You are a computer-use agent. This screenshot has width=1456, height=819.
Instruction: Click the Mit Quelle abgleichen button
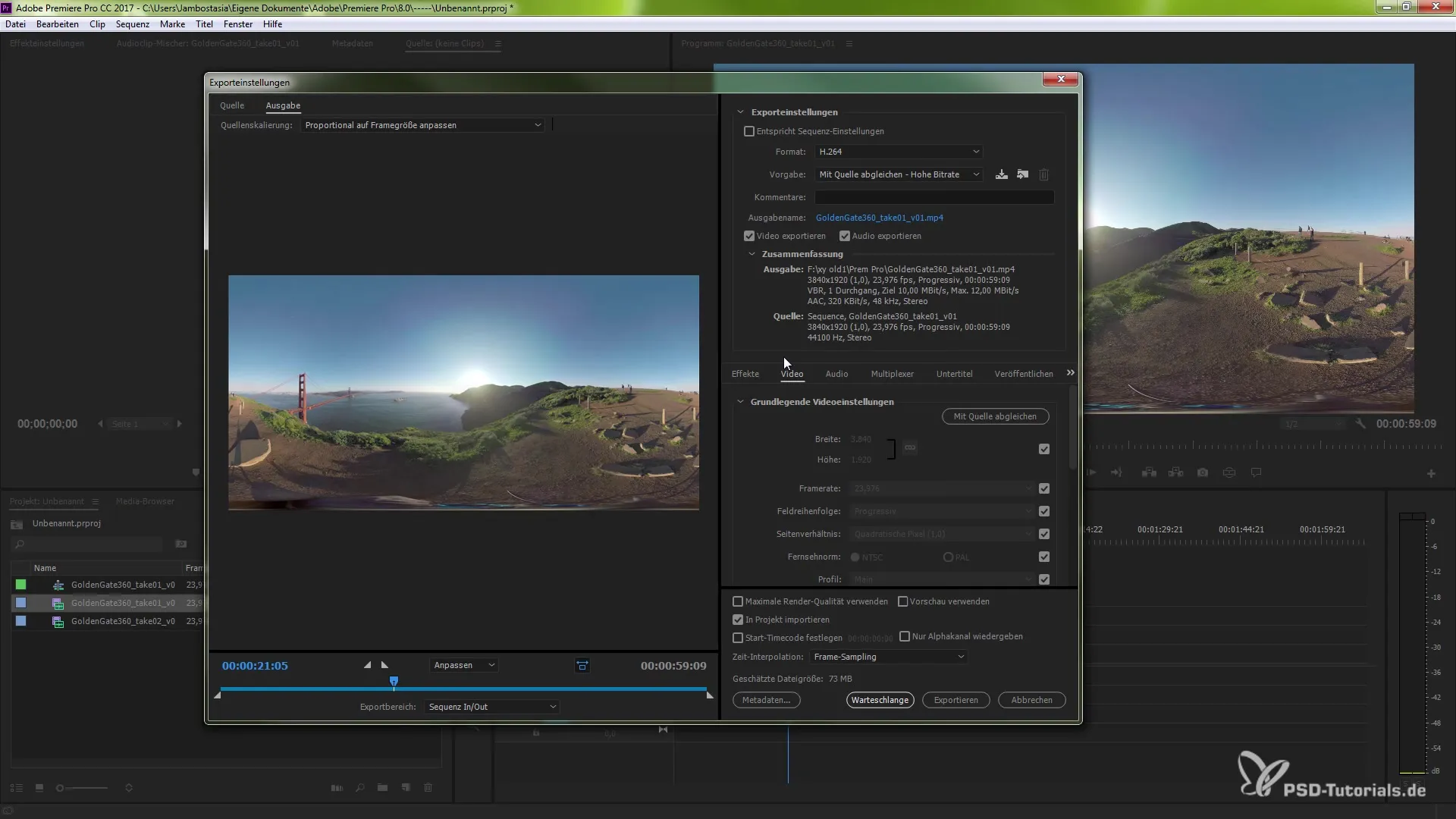[995, 416]
